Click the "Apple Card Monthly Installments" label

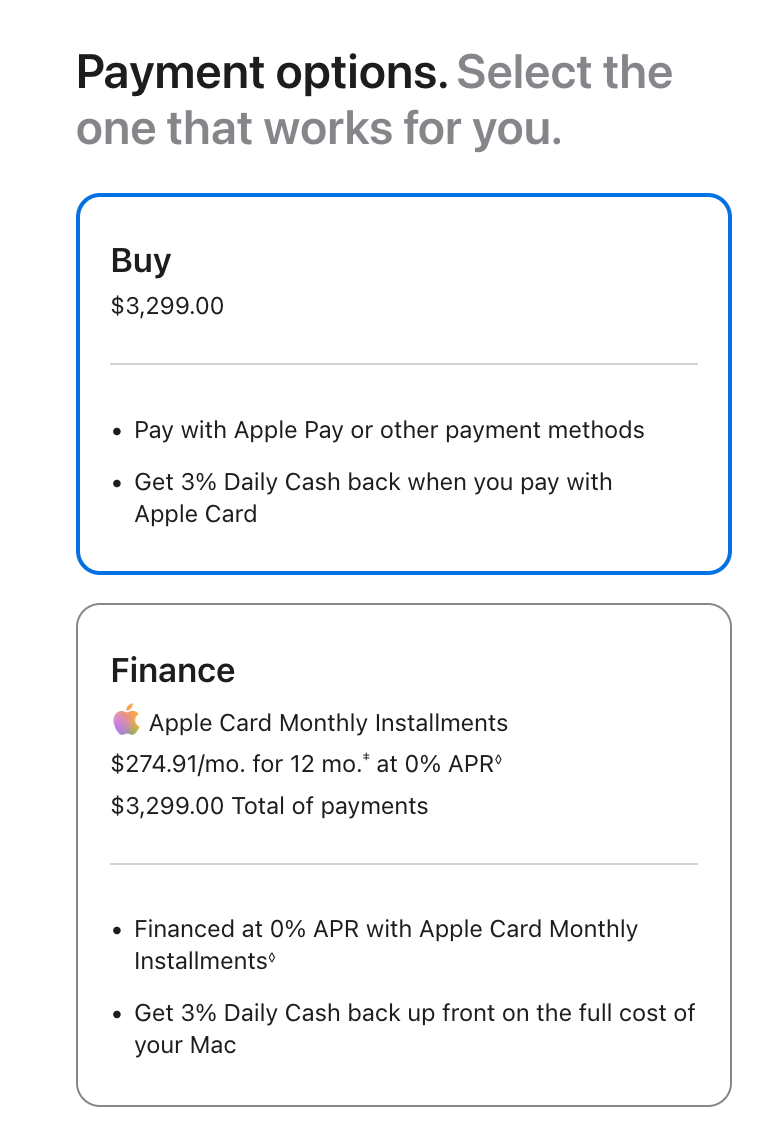(x=328, y=723)
